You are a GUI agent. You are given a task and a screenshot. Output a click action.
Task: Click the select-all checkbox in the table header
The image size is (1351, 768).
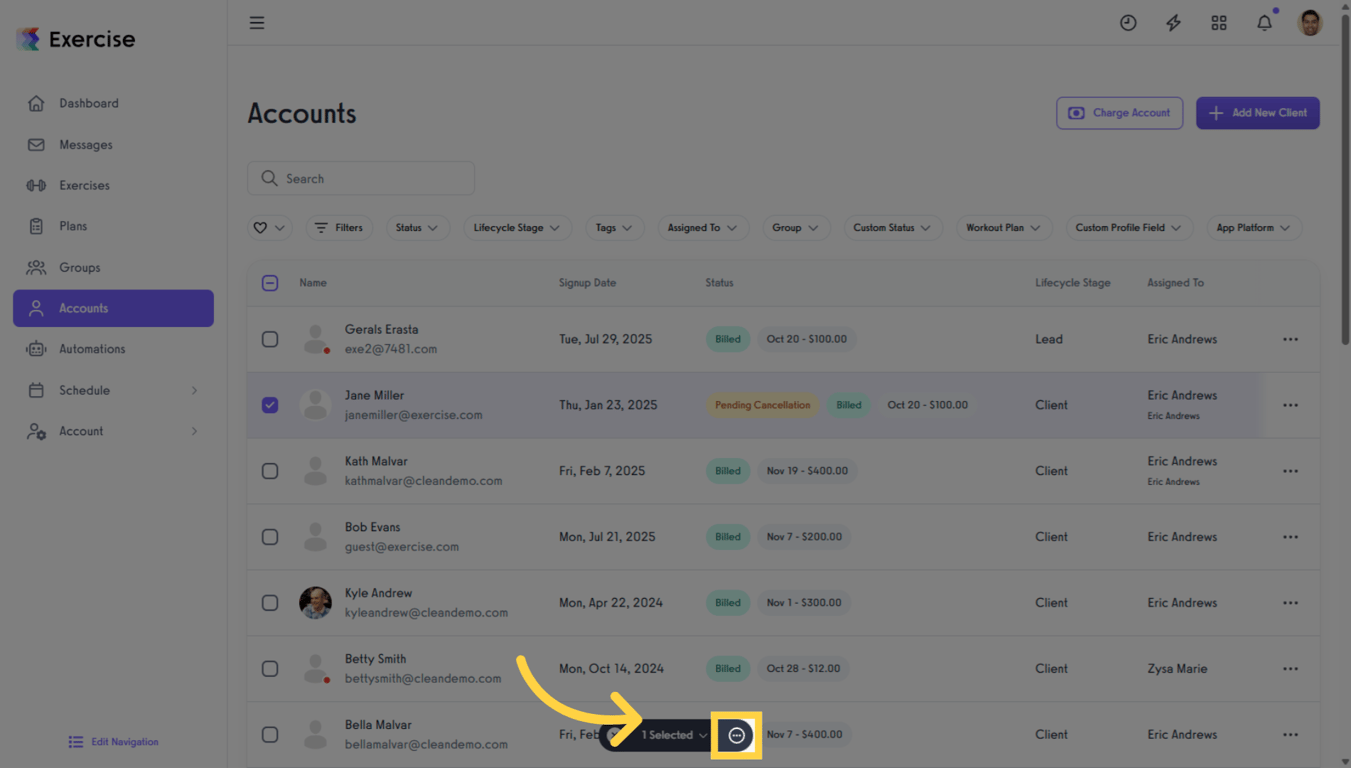[x=270, y=282]
